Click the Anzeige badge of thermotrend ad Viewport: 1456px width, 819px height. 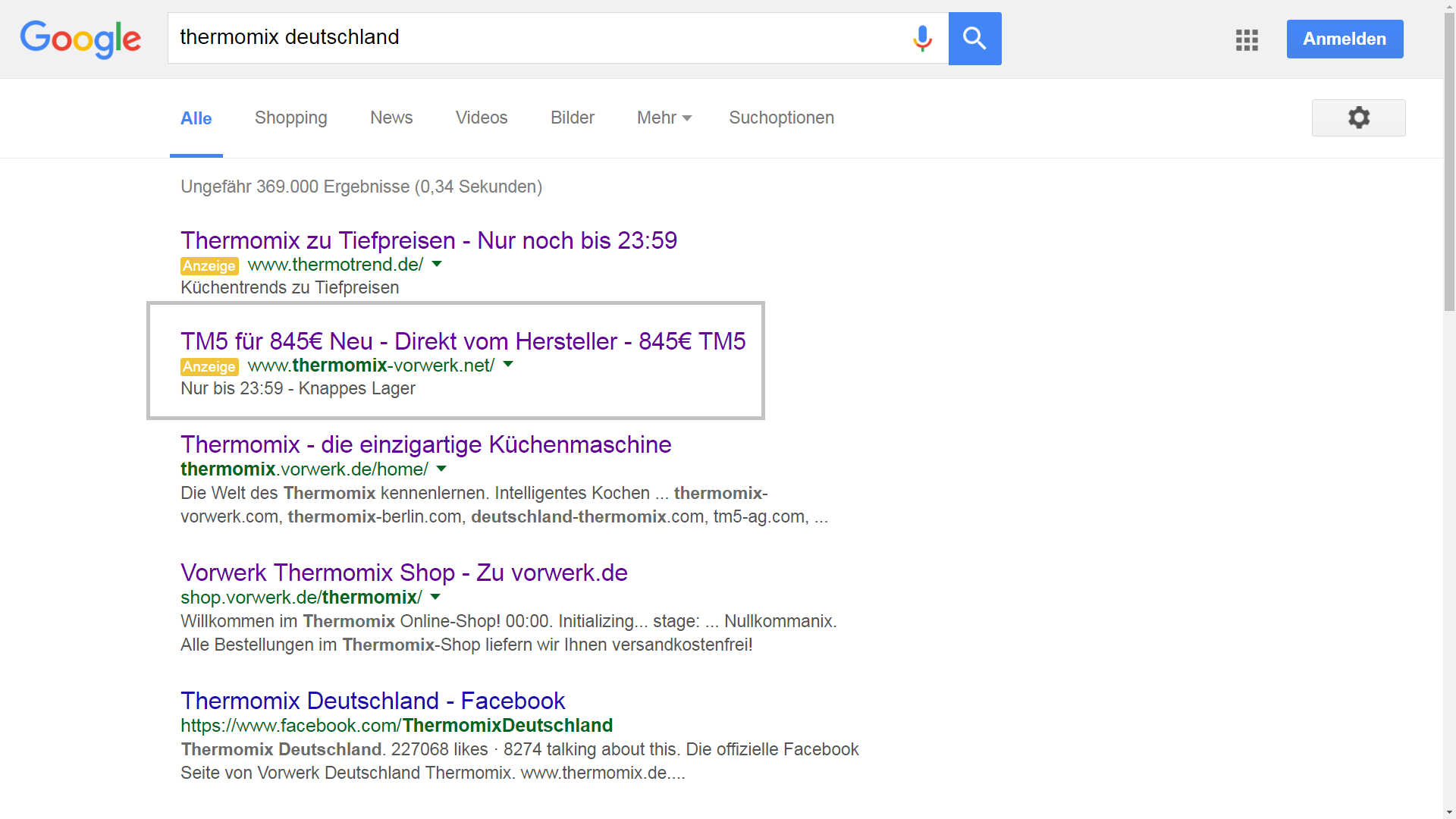tap(209, 266)
